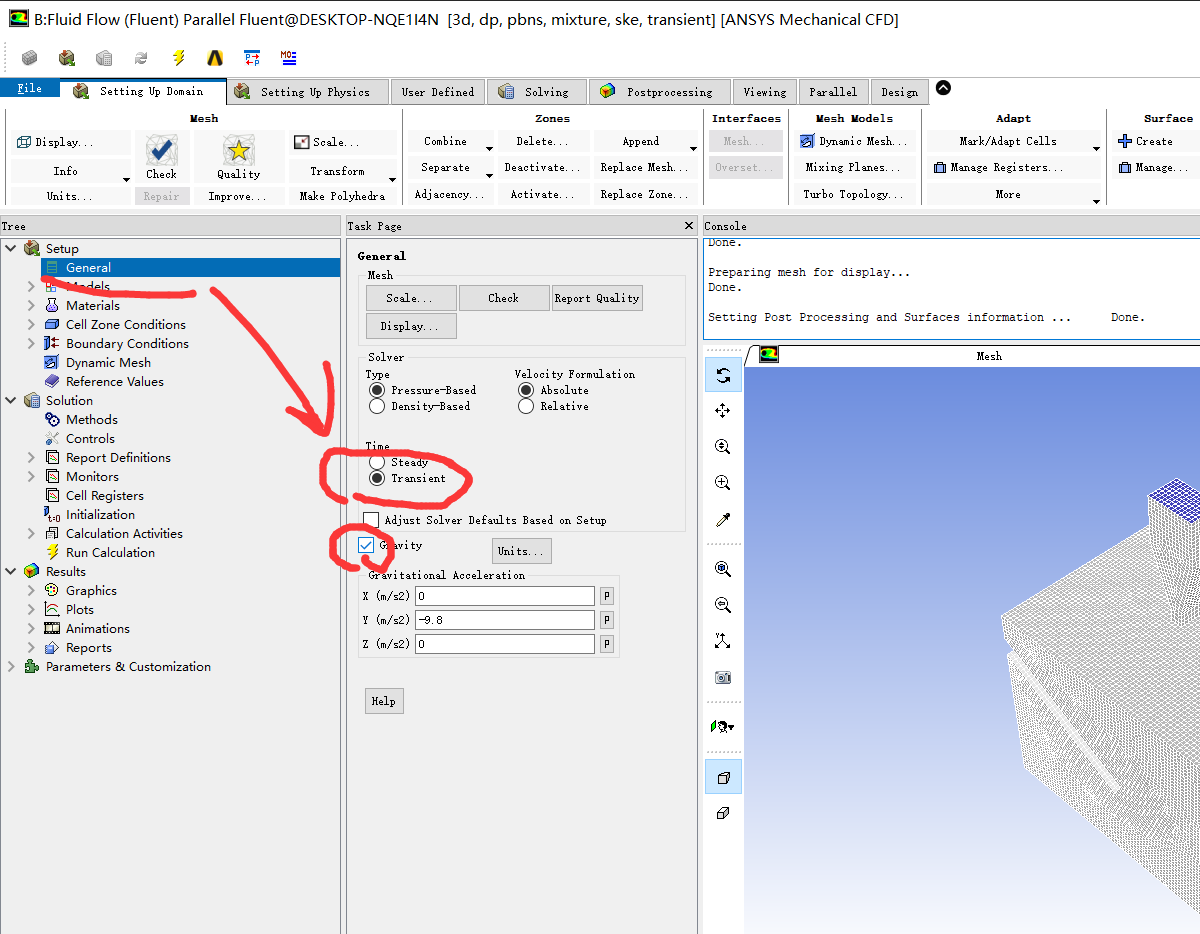Open the lighting/headlight options dropdown icon
This screenshot has height=934, width=1200.
click(x=723, y=727)
